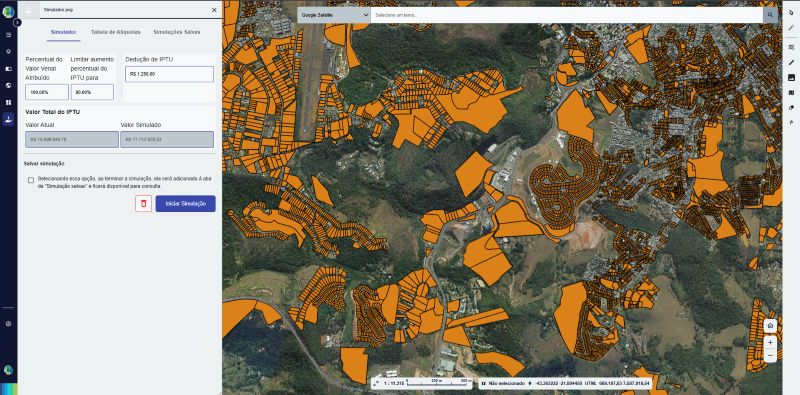Click Iniciar Simulação button

click(x=186, y=204)
